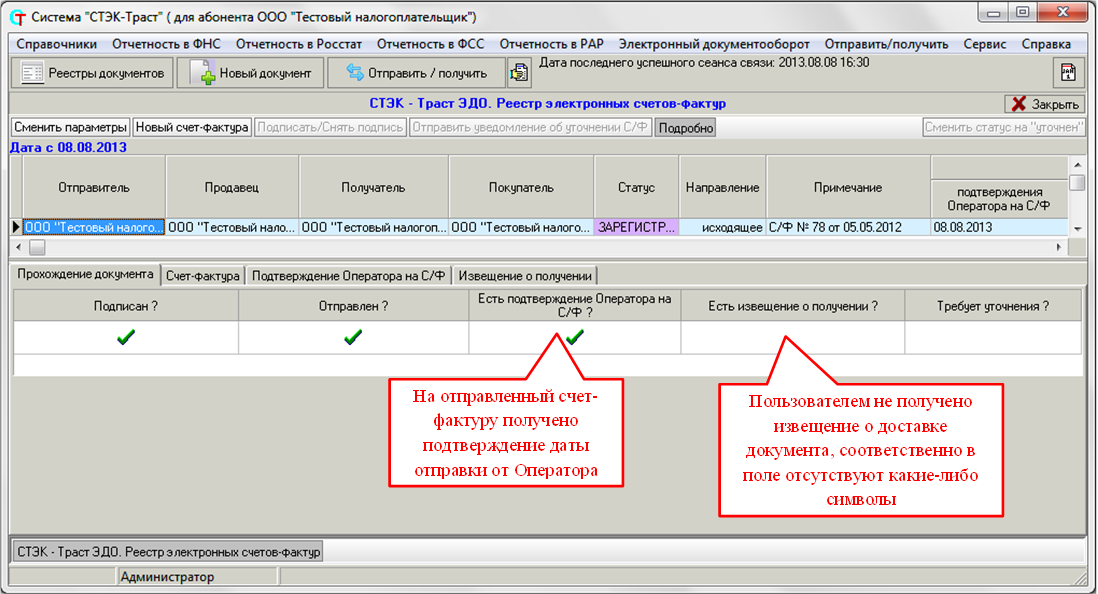The image size is (1098, 594).
Task: Select the ЗАРЕГИСТР... status cell
Action: 636,228
